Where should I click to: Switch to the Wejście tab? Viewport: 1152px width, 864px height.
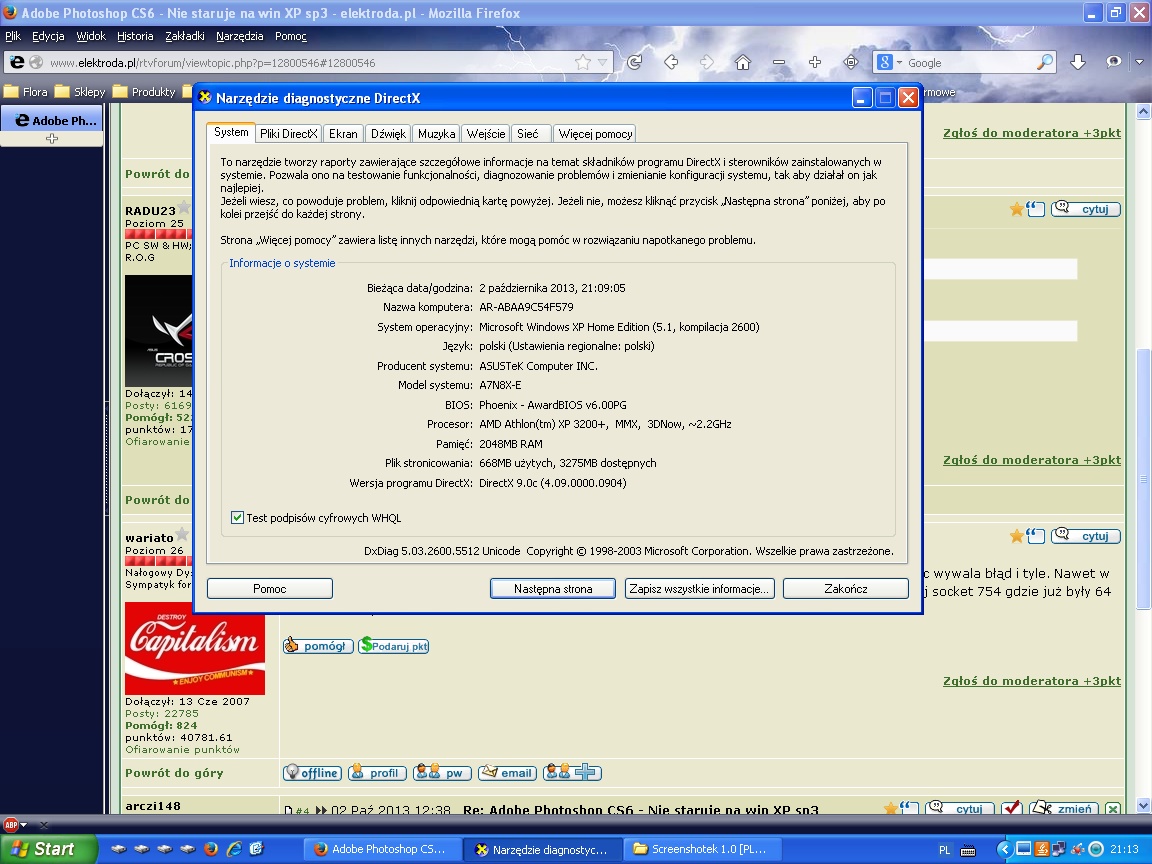(486, 134)
